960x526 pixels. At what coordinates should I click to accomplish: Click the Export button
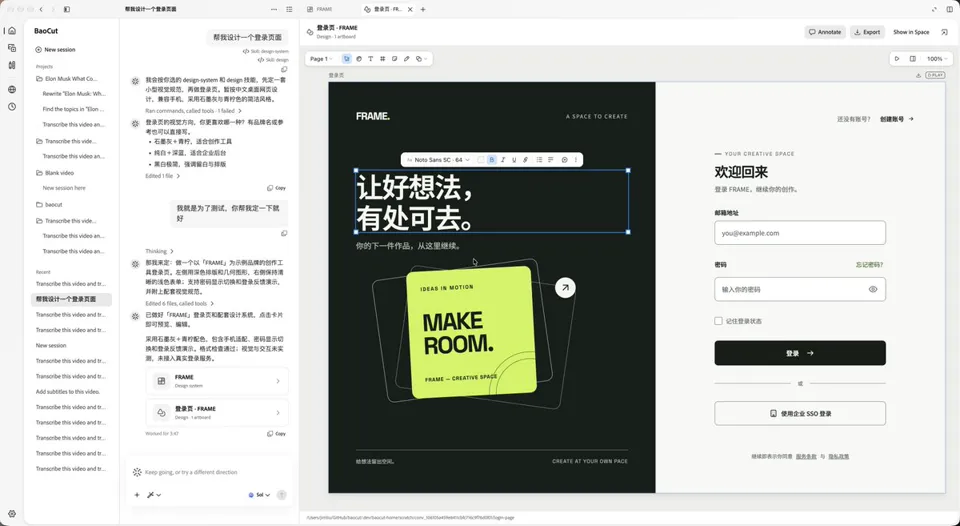[x=867, y=32]
